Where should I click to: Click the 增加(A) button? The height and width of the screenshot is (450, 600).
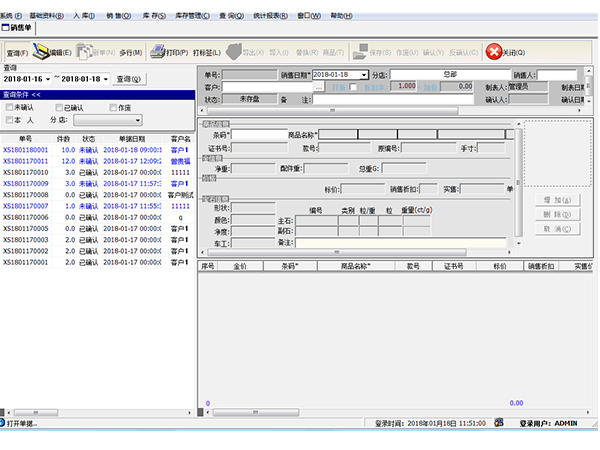558,200
